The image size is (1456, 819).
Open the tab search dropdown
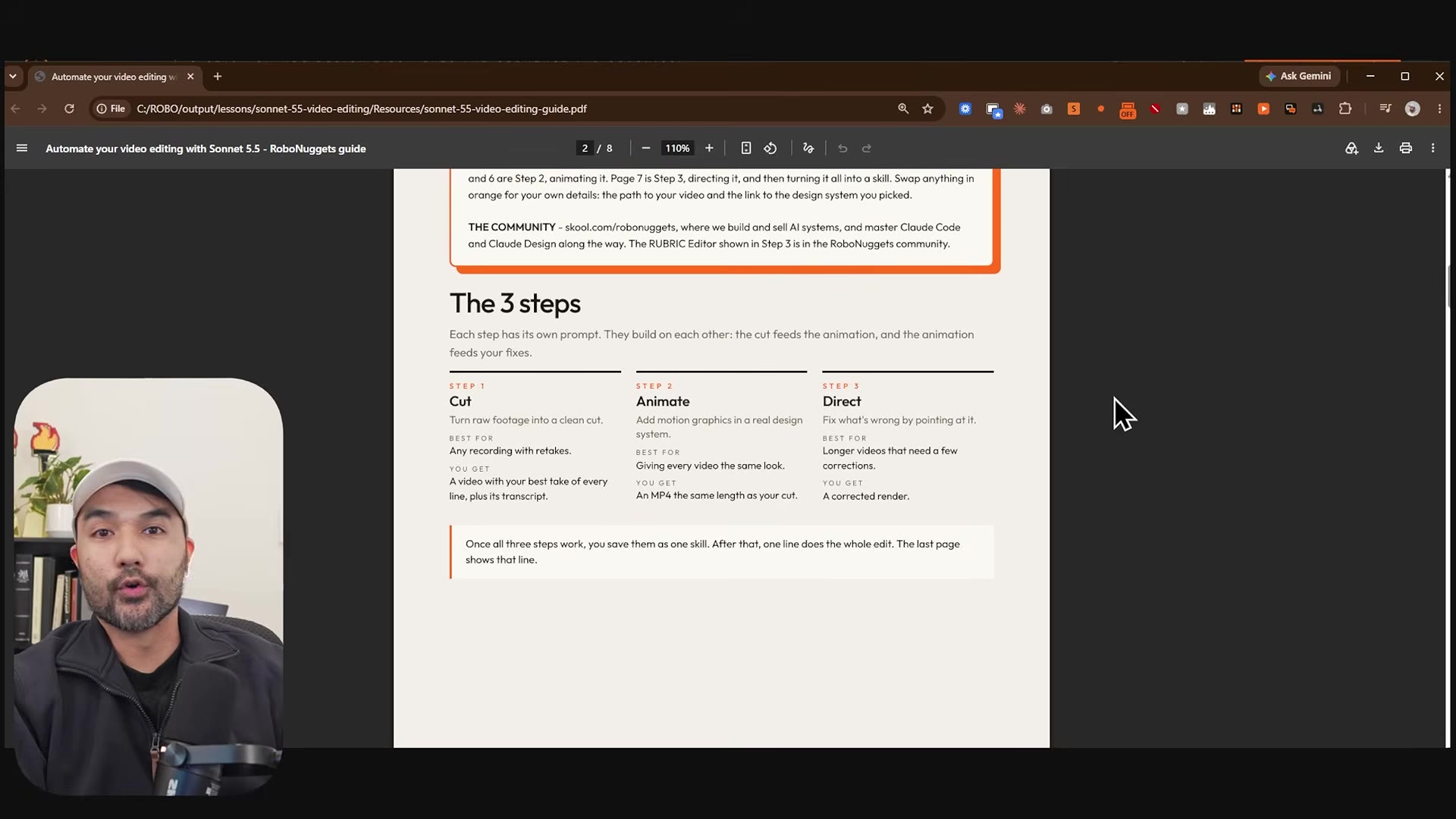[13, 77]
